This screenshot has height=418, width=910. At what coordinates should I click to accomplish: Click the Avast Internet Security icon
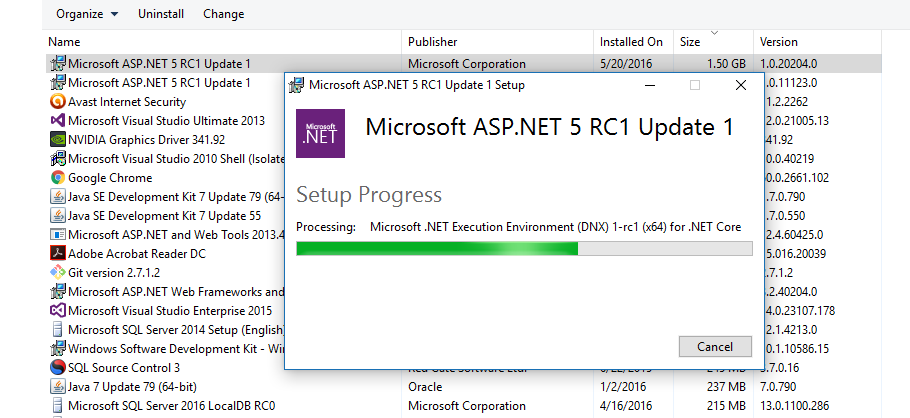58,102
